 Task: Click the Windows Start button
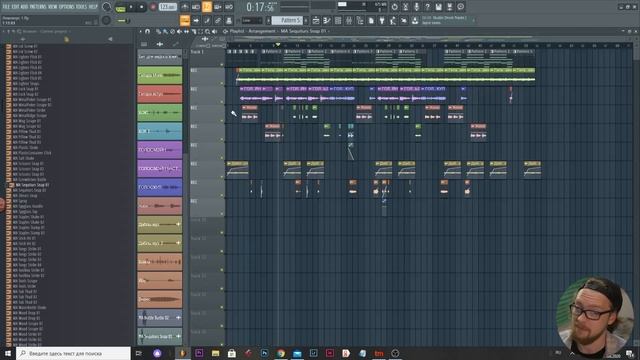[8, 353]
